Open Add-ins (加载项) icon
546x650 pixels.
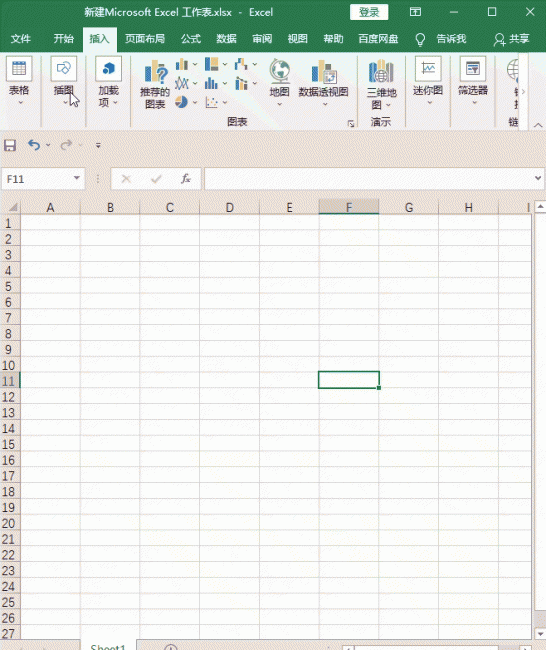(x=108, y=69)
